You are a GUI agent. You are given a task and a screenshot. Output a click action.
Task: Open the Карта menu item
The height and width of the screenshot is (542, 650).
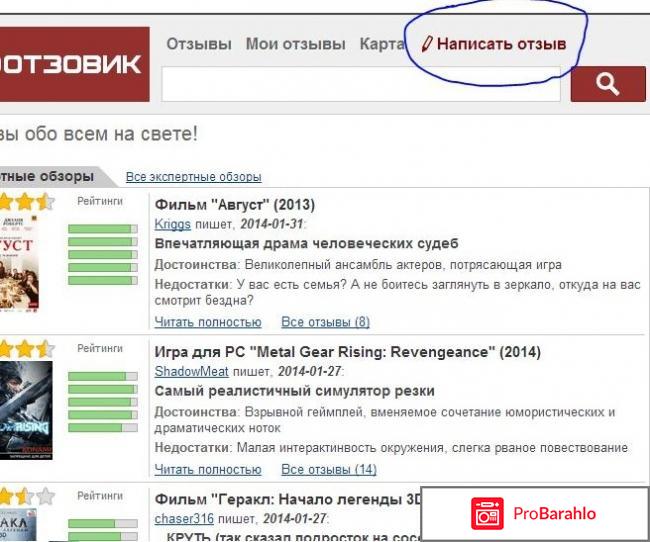tap(381, 44)
